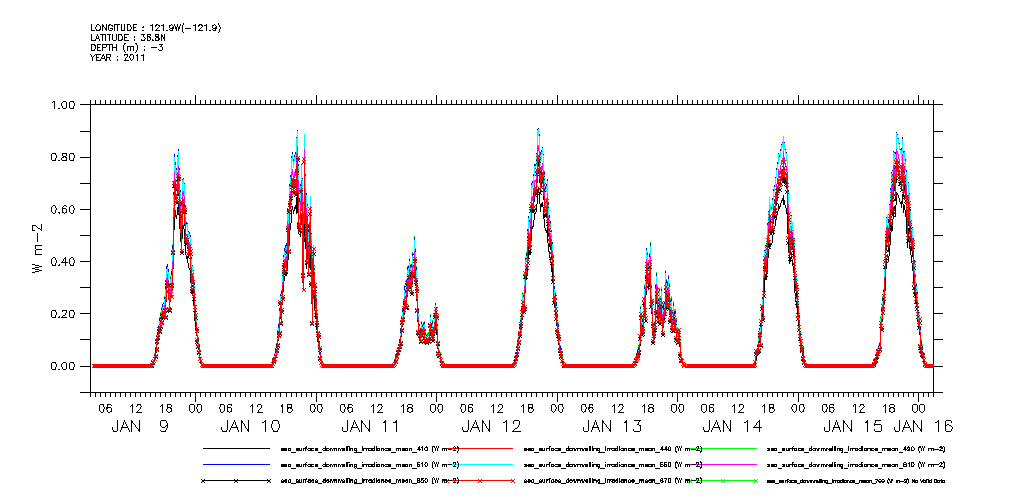Image resolution: width=1009 pixels, height=504 pixels.
Task: Click the red x-marked legend line sample
Action: point(478,481)
